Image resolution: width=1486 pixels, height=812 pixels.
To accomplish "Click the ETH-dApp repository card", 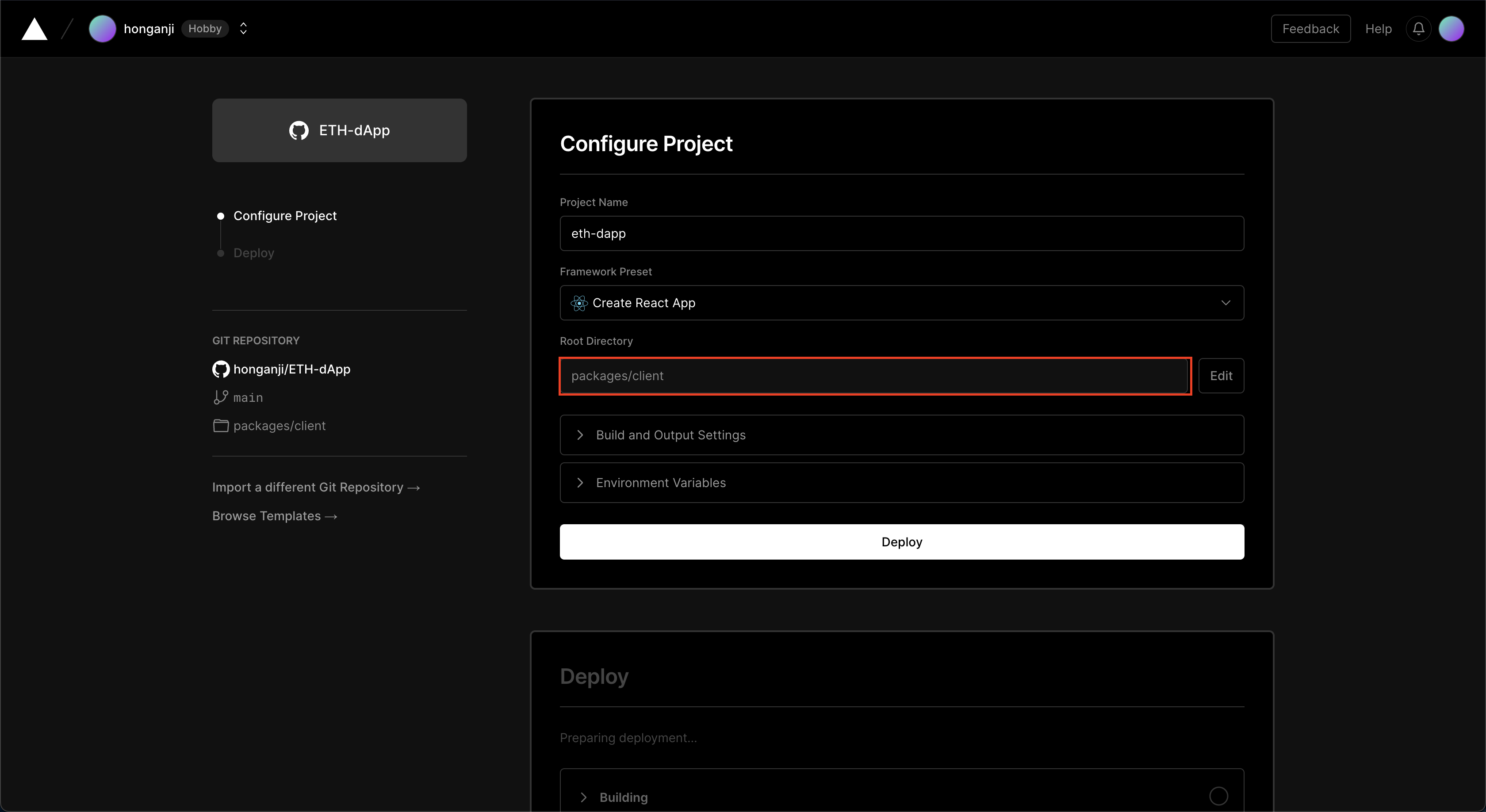I will coord(339,130).
